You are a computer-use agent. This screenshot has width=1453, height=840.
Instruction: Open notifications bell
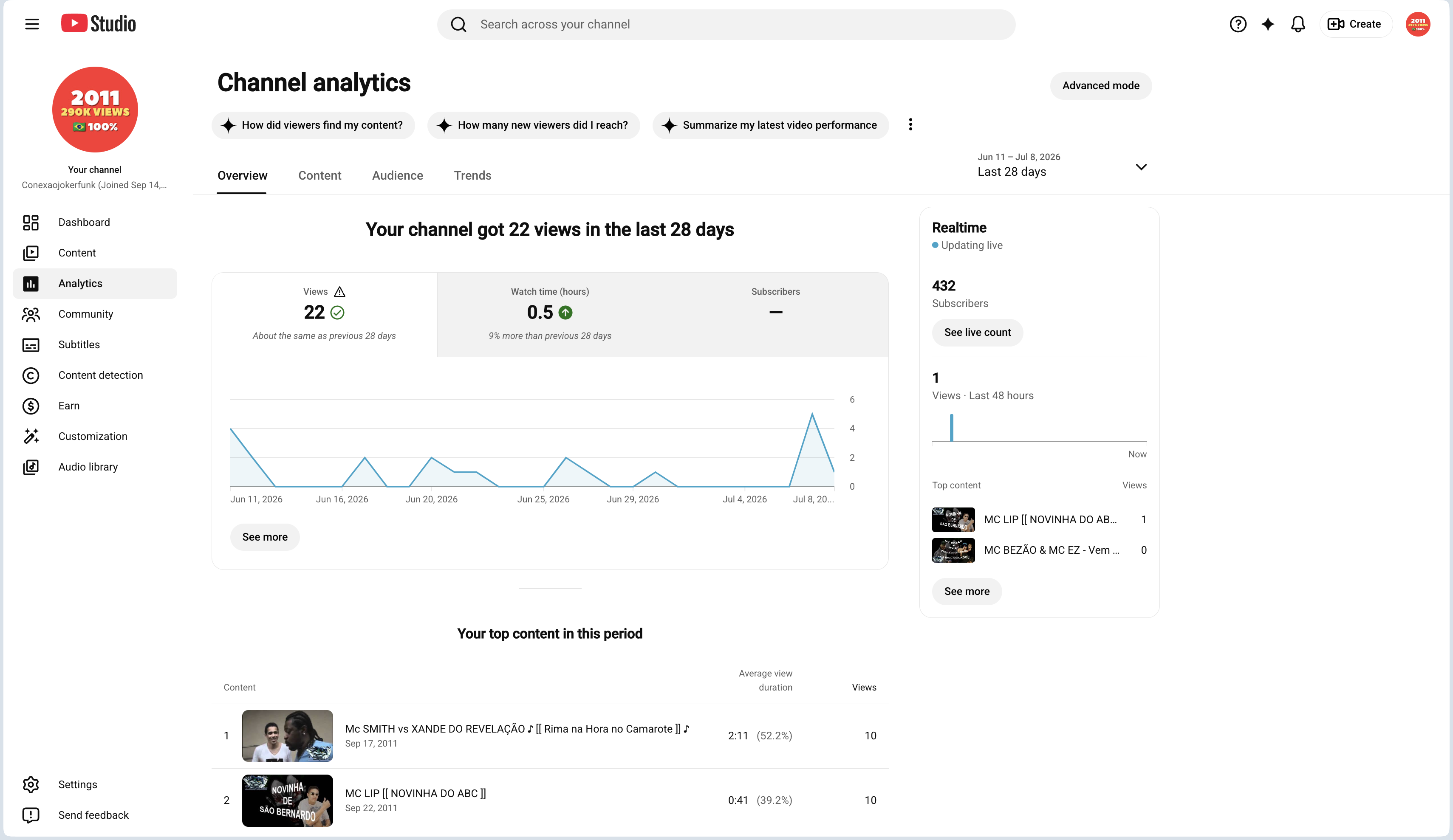1298,24
